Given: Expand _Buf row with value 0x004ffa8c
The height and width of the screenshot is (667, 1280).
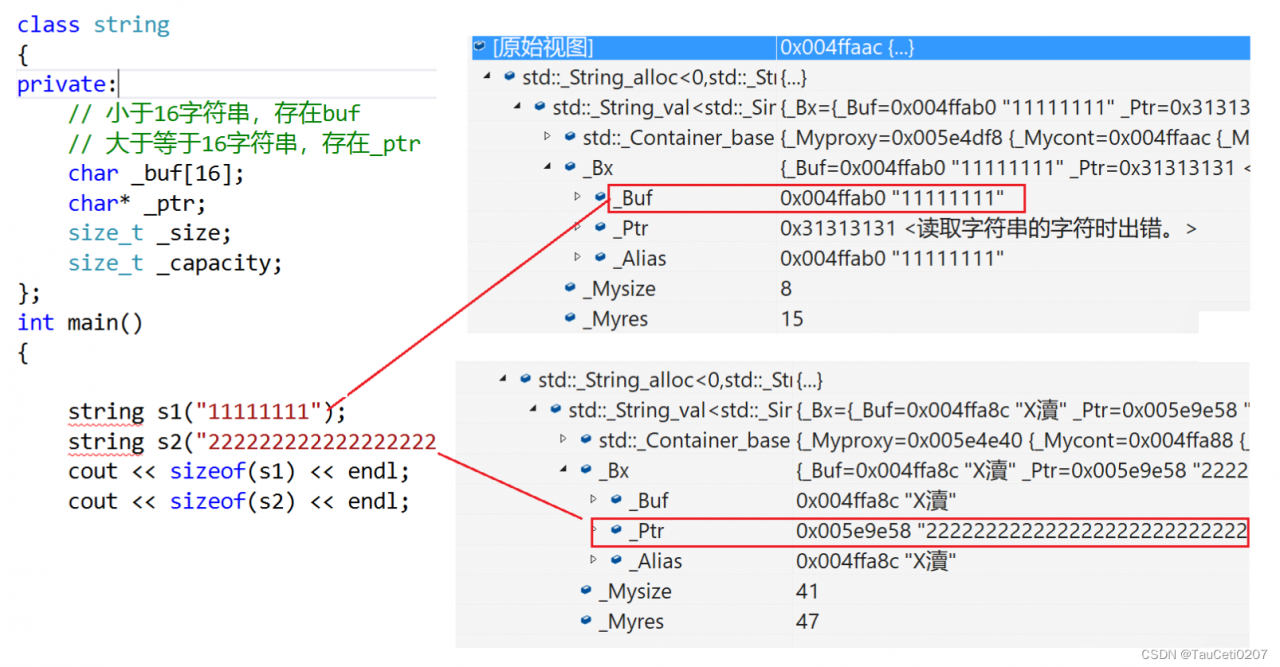Looking at the screenshot, I should click(593, 500).
